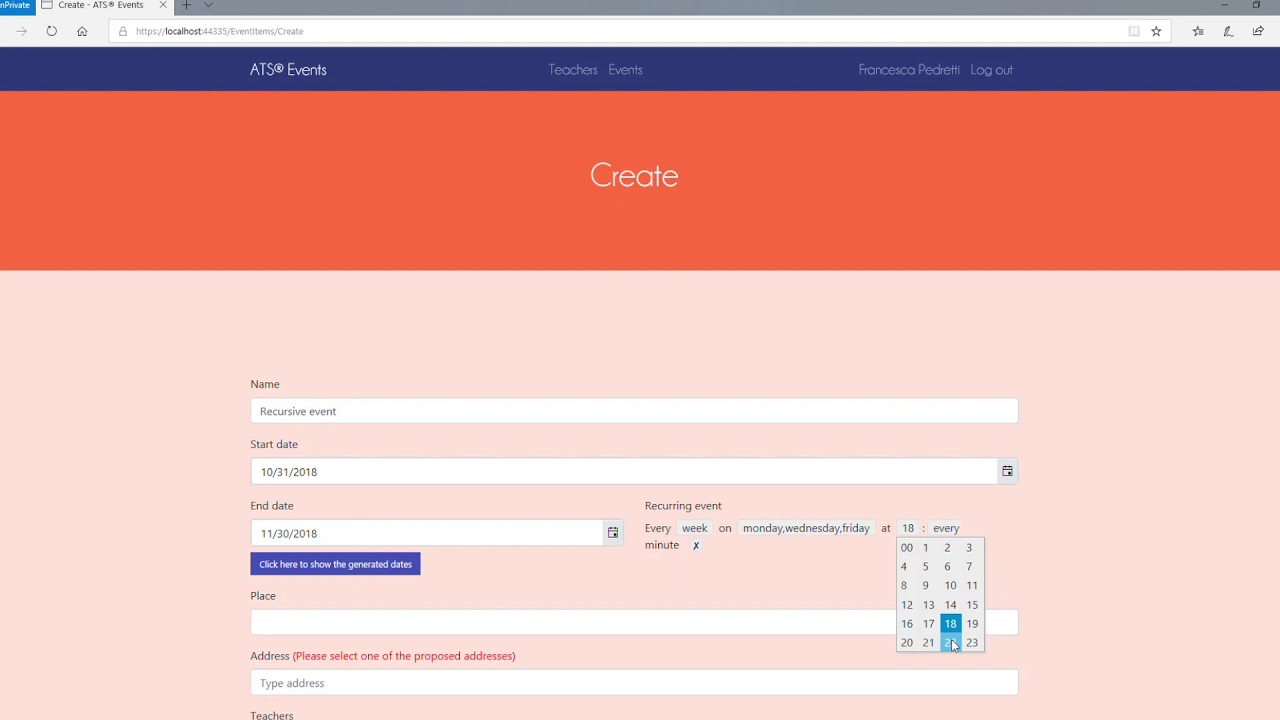Open the Teachers navigation link

click(x=573, y=70)
